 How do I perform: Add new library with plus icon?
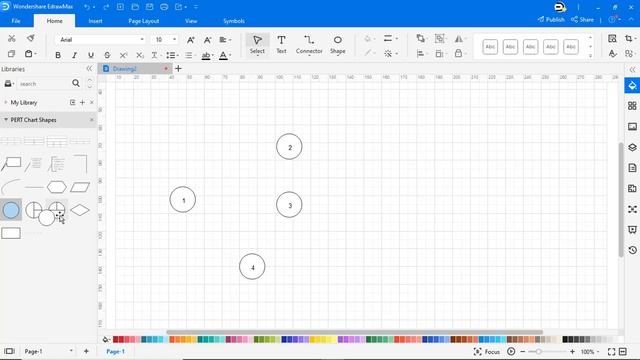(82, 102)
